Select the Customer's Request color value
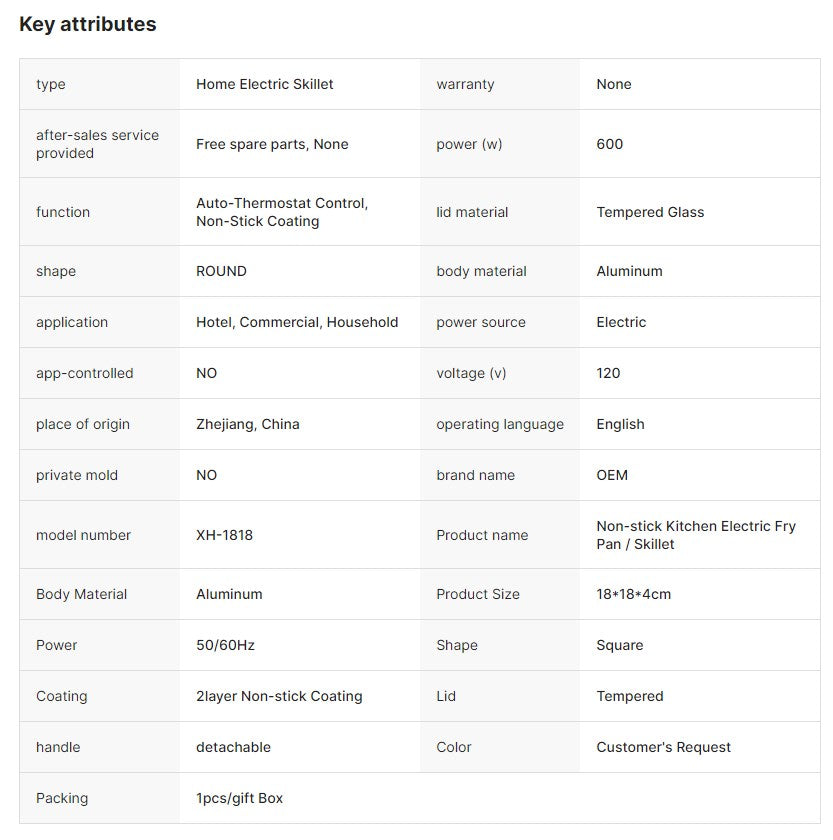Image resolution: width=833 pixels, height=840 pixels. 664,747
